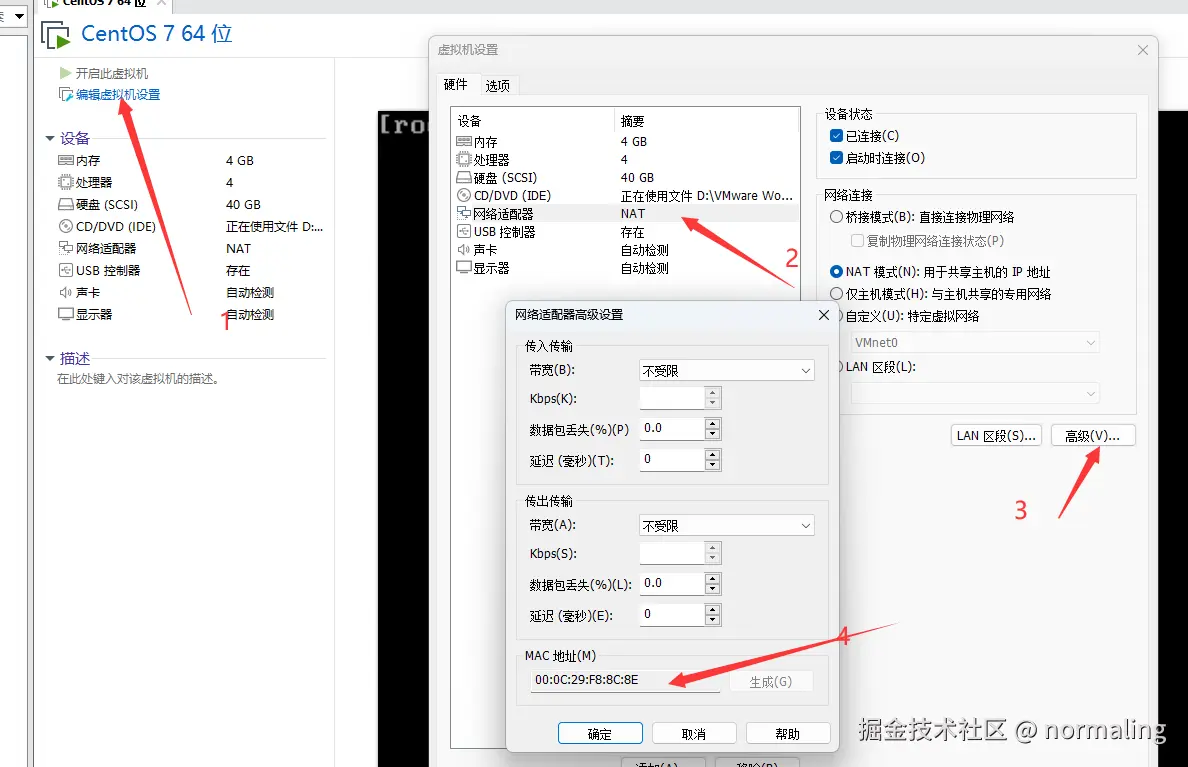Click 帮助 button in advanced settings
This screenshot has width=1188, height=767.
(x=788, y=734)
